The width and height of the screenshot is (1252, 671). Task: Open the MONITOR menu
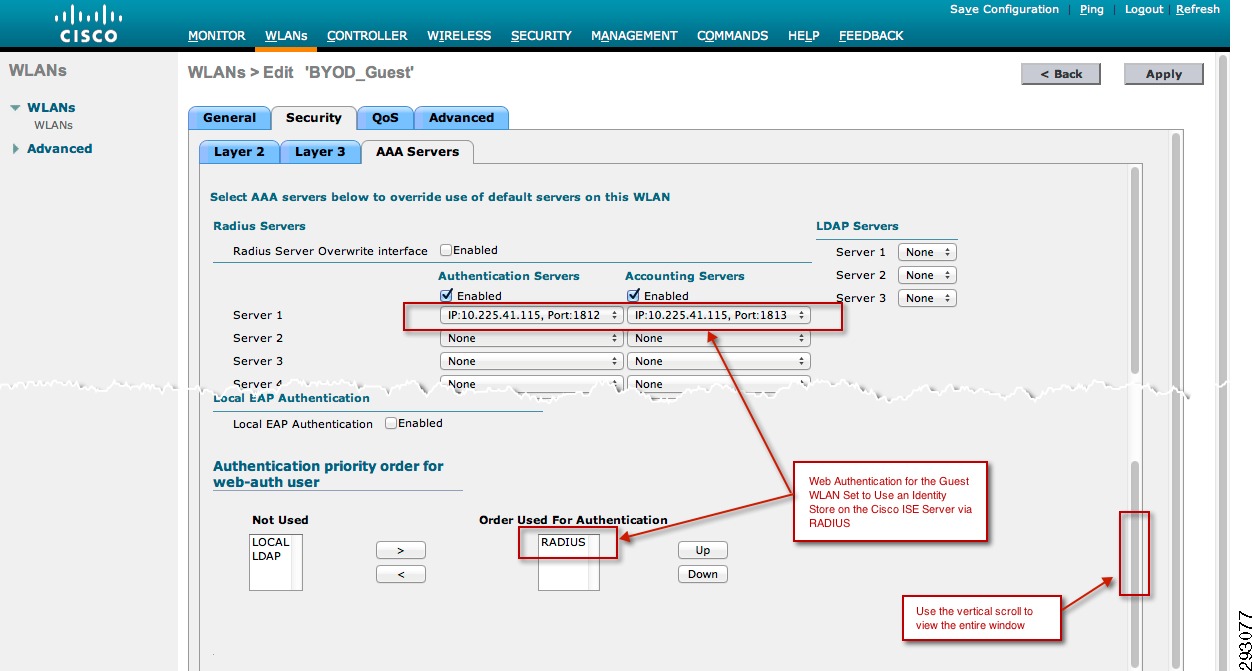[217, 35]
